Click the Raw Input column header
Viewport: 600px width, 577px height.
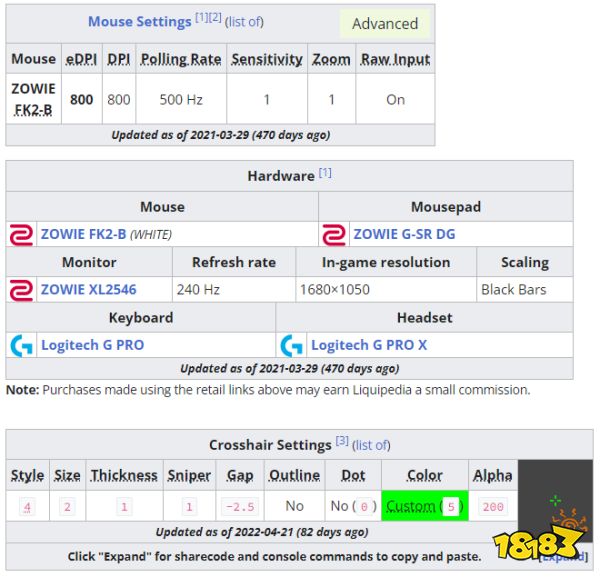tap(395, 59)
